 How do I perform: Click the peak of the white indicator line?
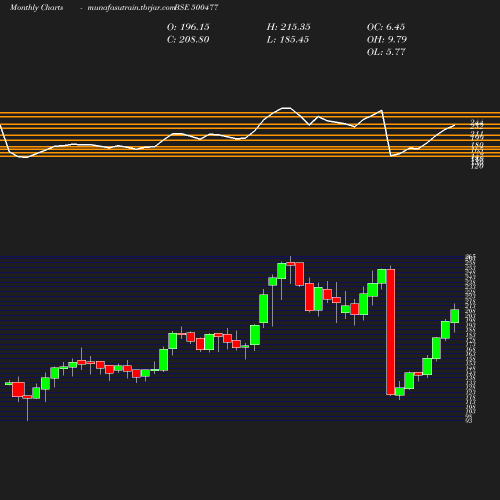(286, 108)
